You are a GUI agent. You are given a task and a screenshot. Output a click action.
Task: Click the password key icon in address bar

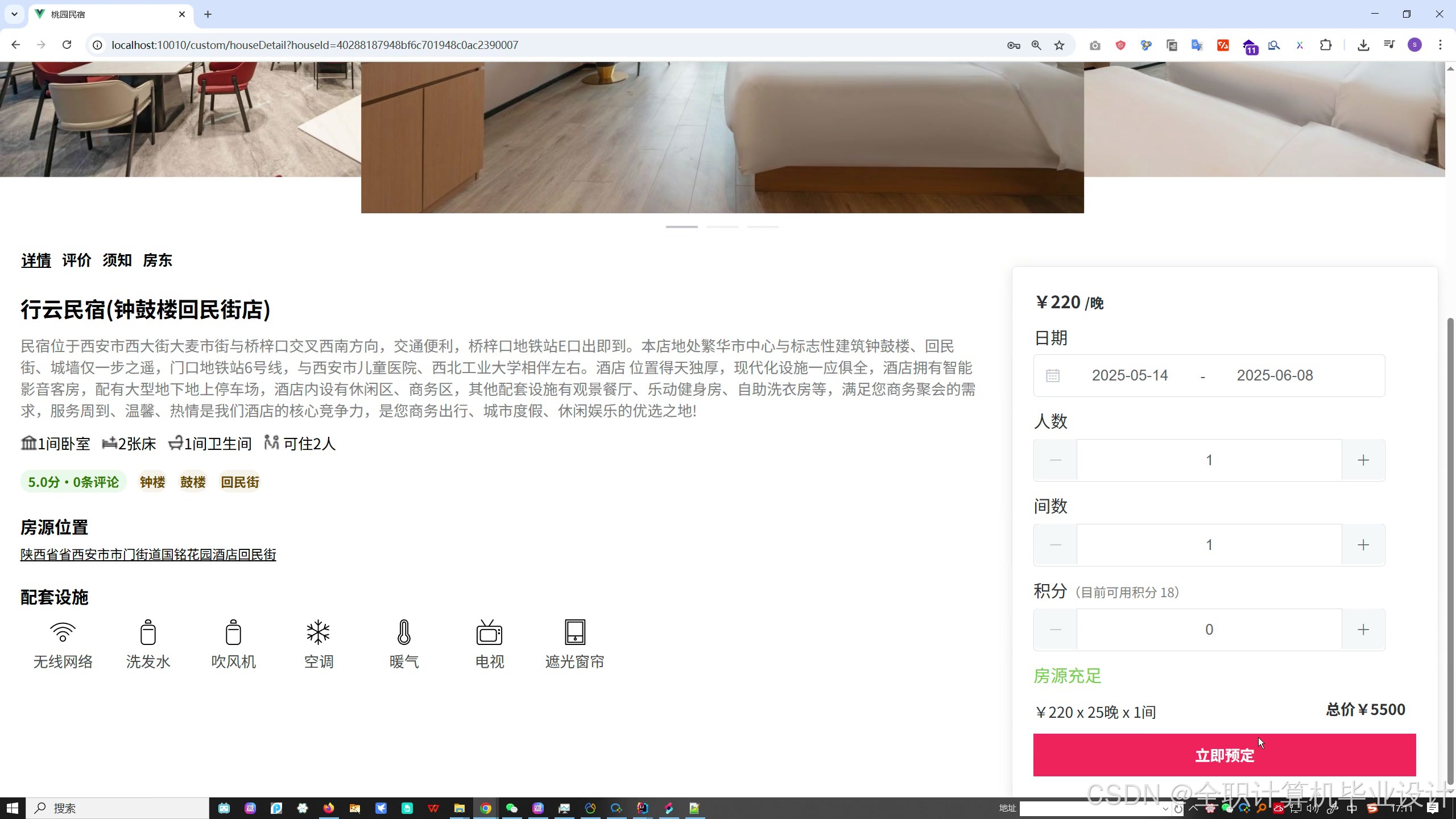(x=1013, y=45)
